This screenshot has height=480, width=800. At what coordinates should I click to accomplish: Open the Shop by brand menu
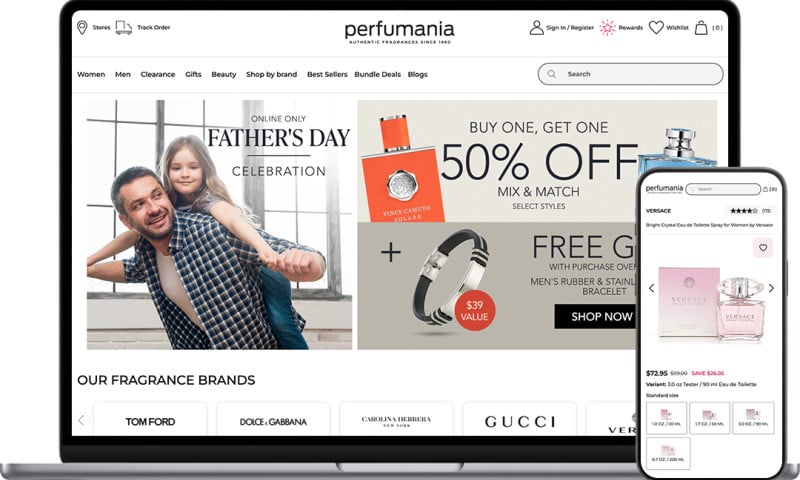(271, 74)
